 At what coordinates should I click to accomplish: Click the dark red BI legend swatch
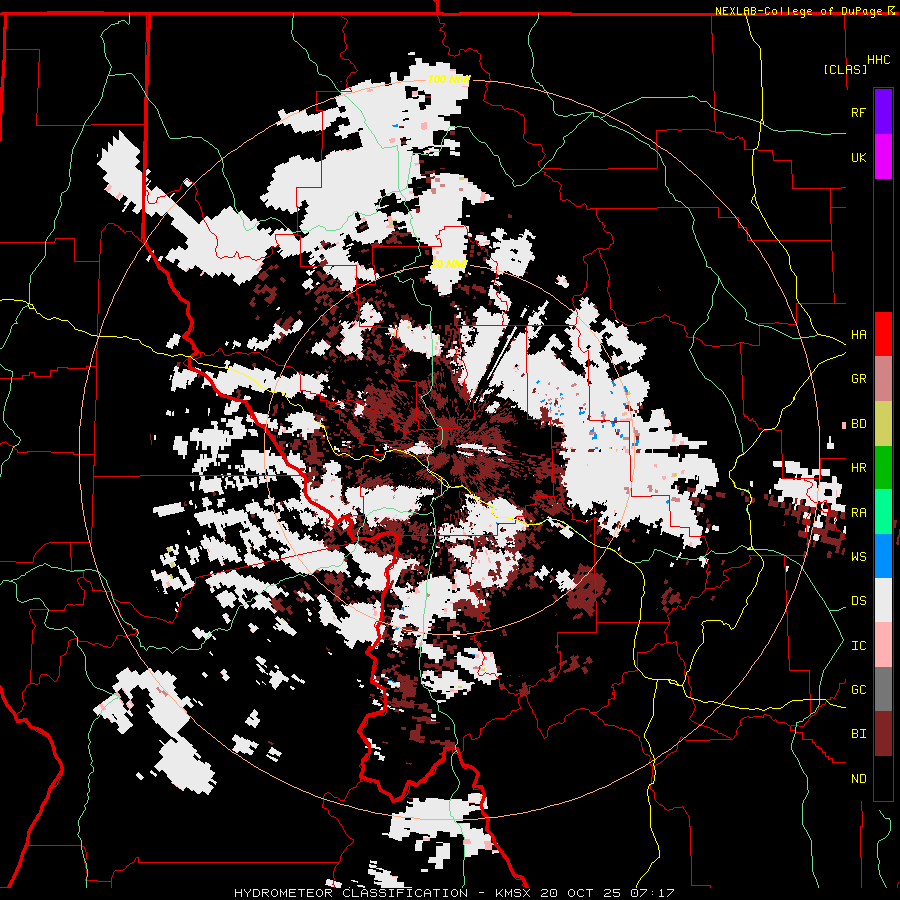883,734
